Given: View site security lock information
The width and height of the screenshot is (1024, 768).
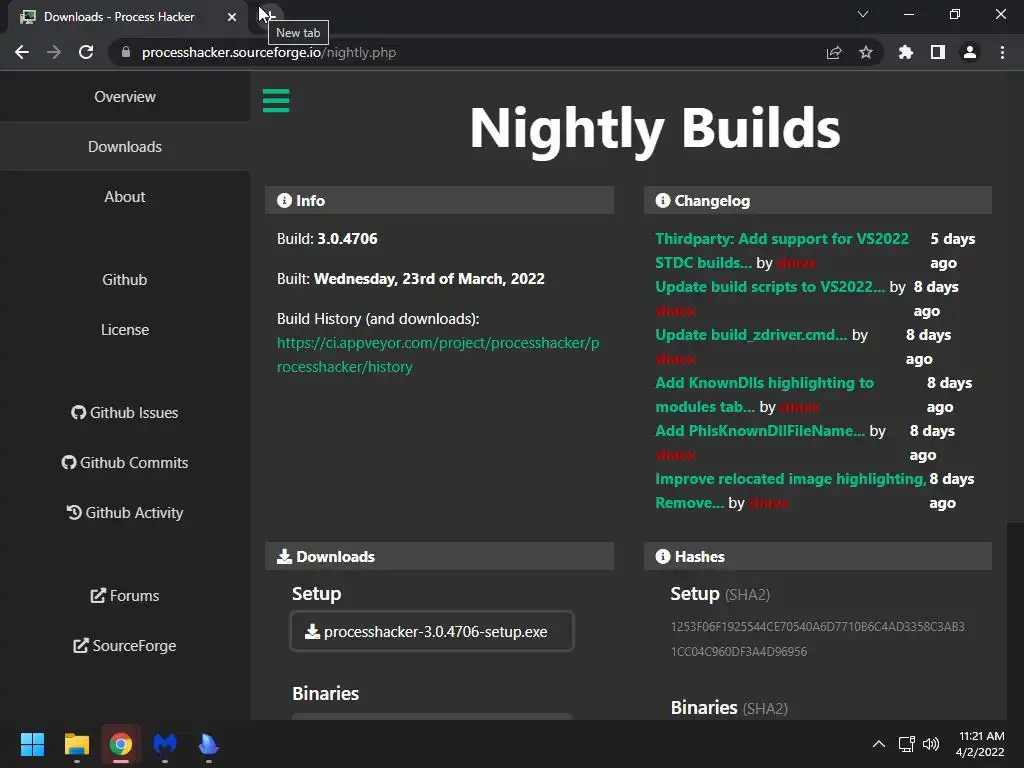Looking at the screenshot, I should pyautogui.click(x=126, y=52).
